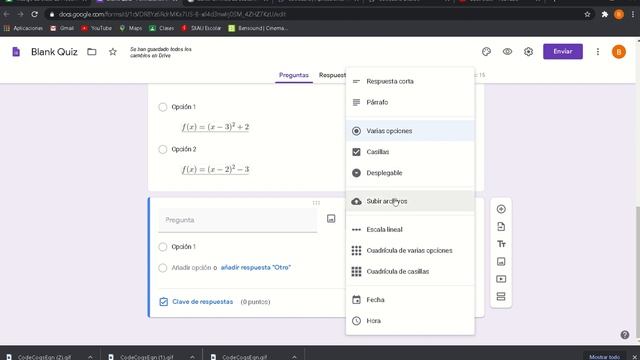Expand CodeCogsEqn (1).gif download options
Screen dimensions: 640x360
coord(192,357)
